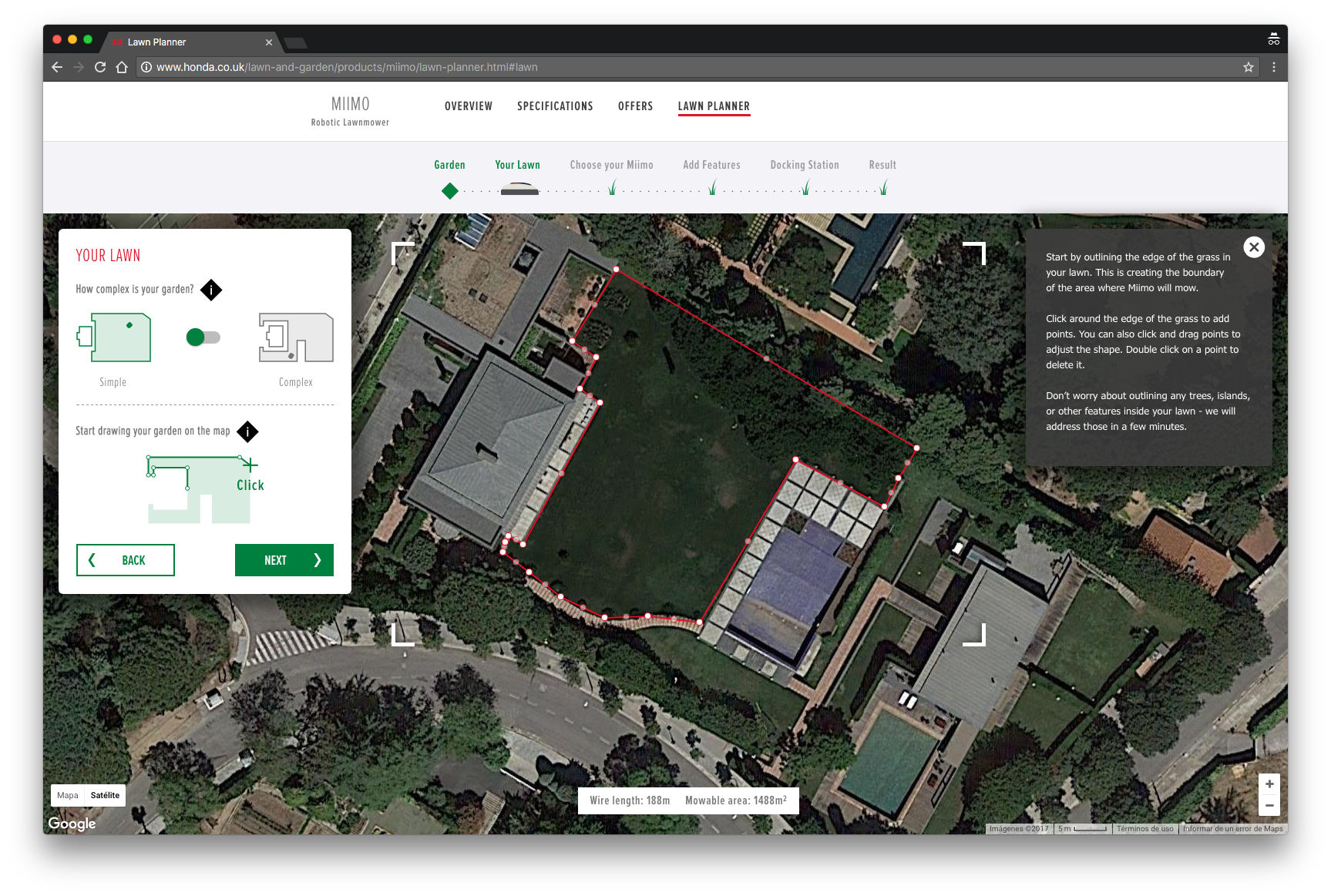Switch map to Satélite view
This screenshot has height=896, width=1331.
point(105,795)
